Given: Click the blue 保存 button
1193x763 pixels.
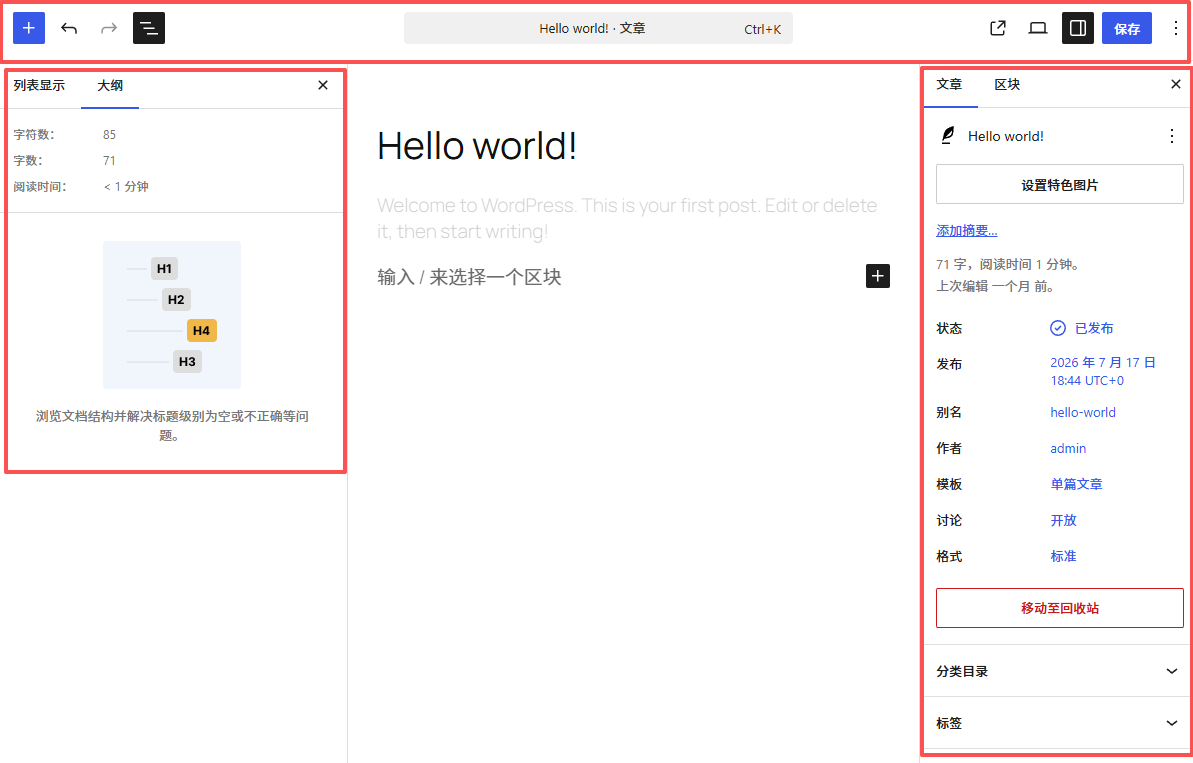Looking at the screenshot, I should [1127, 28].
